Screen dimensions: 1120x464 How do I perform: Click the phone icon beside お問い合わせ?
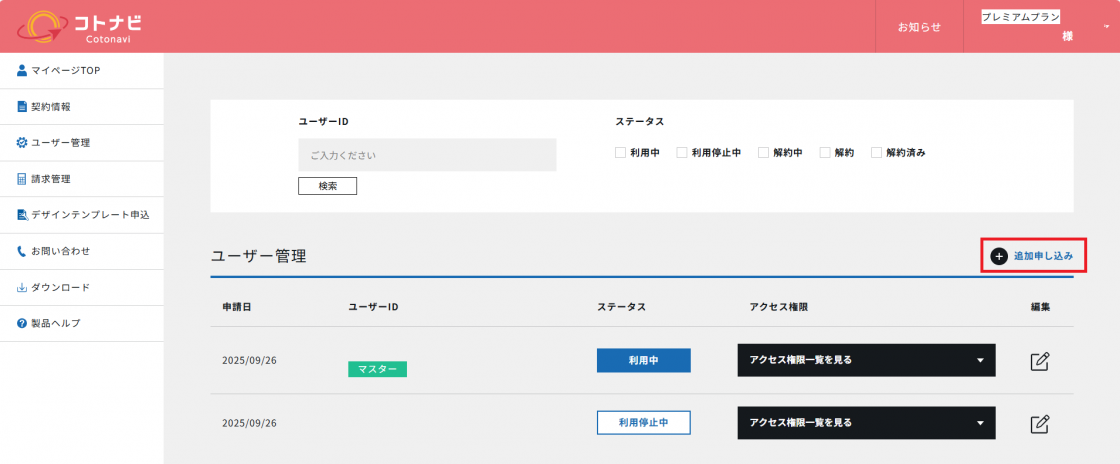[22, 251]
